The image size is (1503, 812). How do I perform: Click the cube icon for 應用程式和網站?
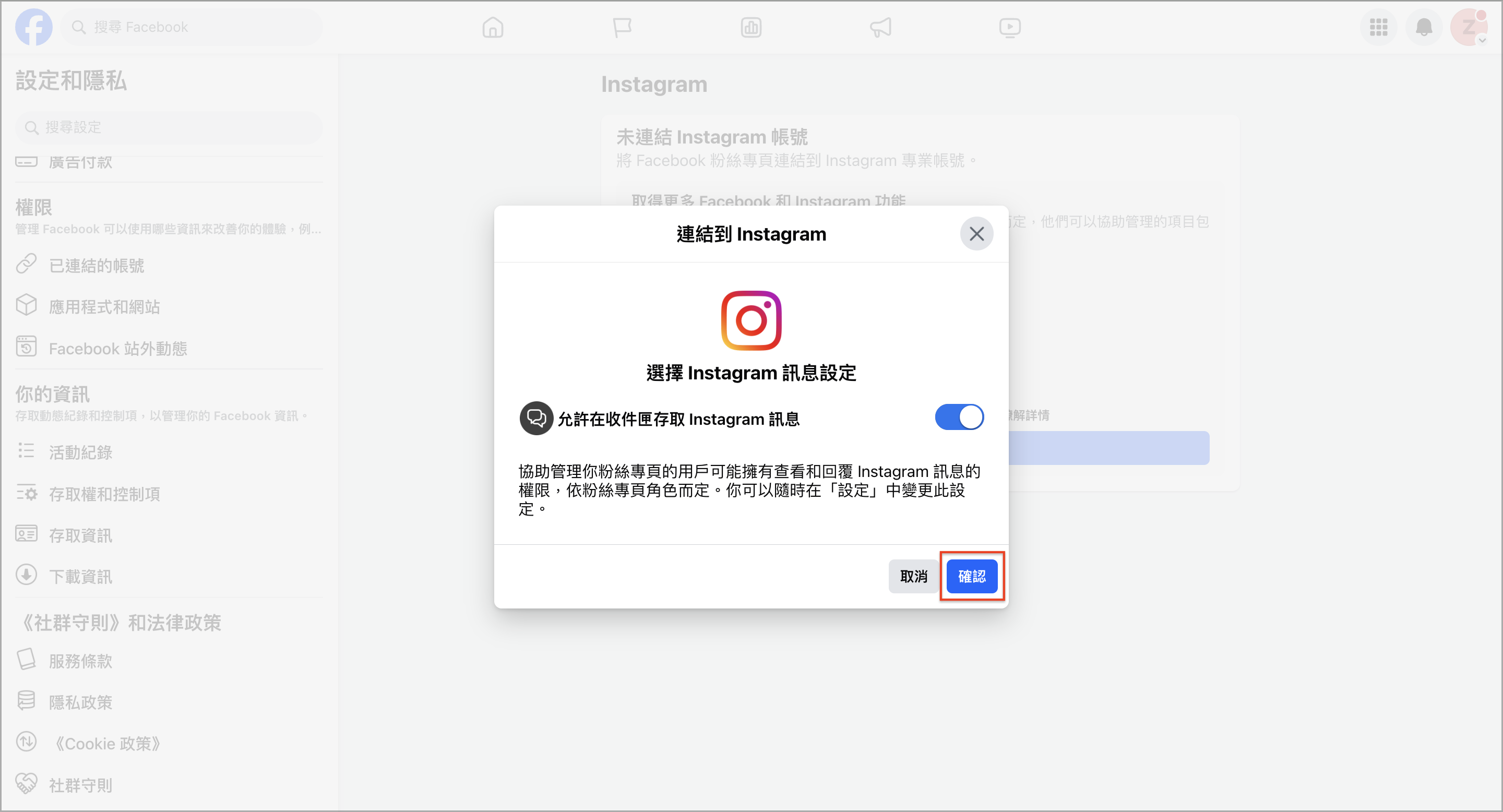26,305
